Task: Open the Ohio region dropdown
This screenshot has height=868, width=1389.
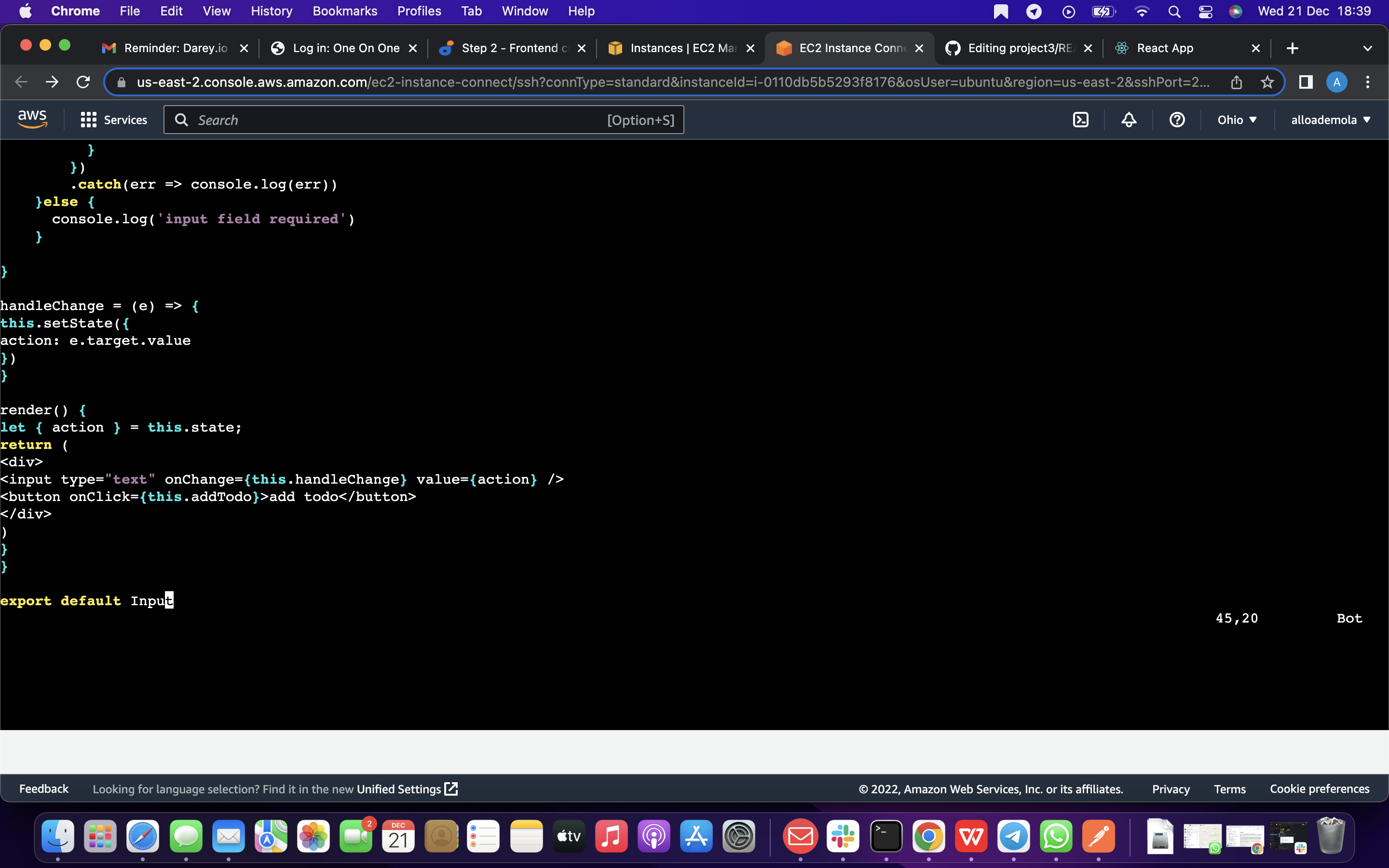Action: (x=1236, y=120)
